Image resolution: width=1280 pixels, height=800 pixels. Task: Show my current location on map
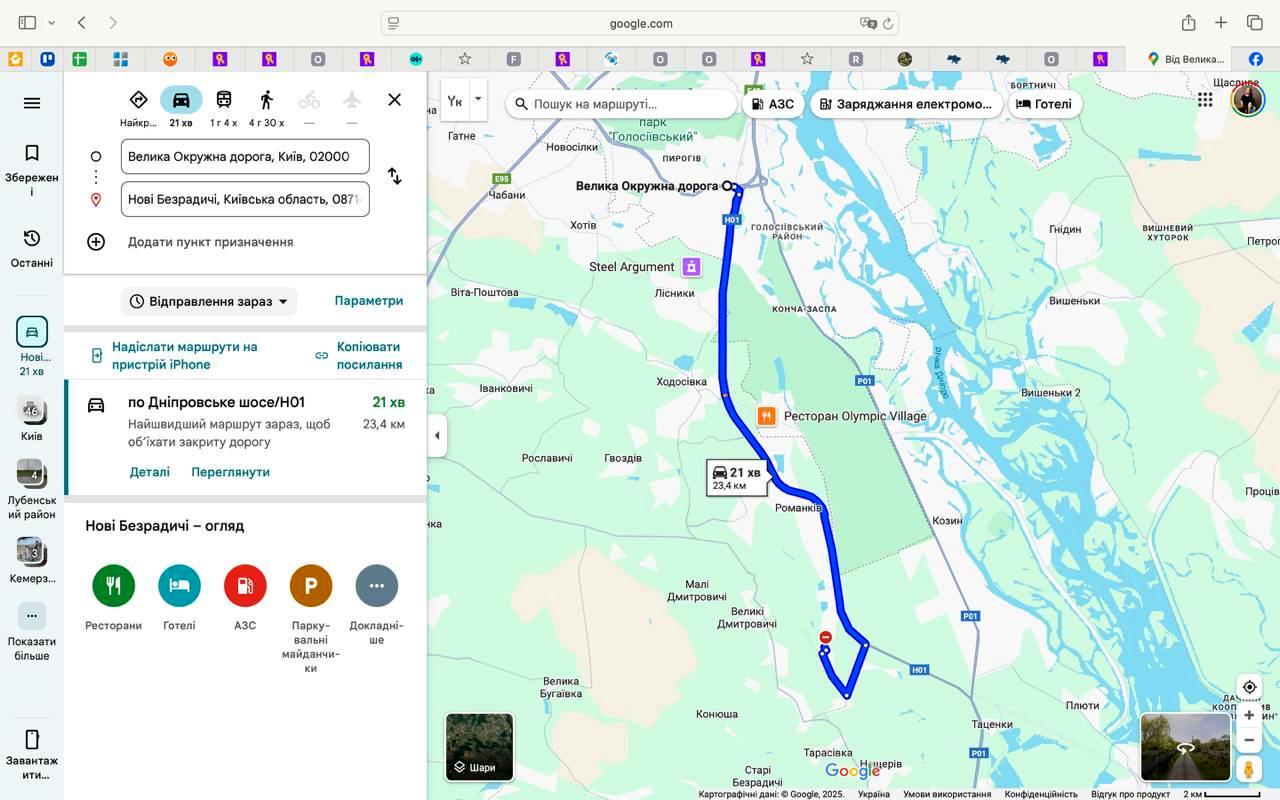point(1249,687)
